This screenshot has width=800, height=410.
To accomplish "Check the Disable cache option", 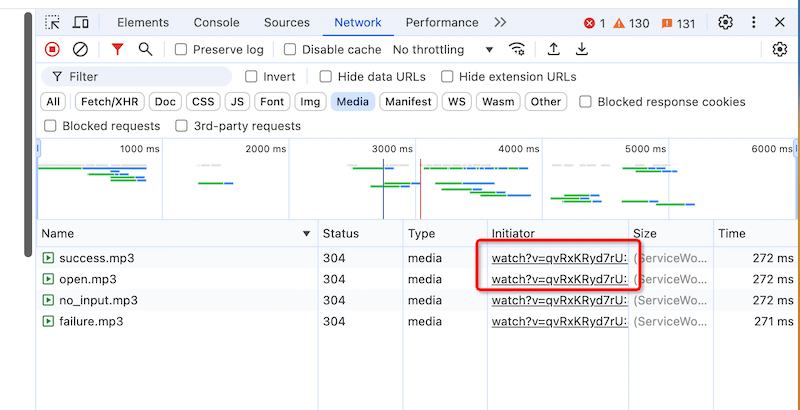I will click(290, 49).
